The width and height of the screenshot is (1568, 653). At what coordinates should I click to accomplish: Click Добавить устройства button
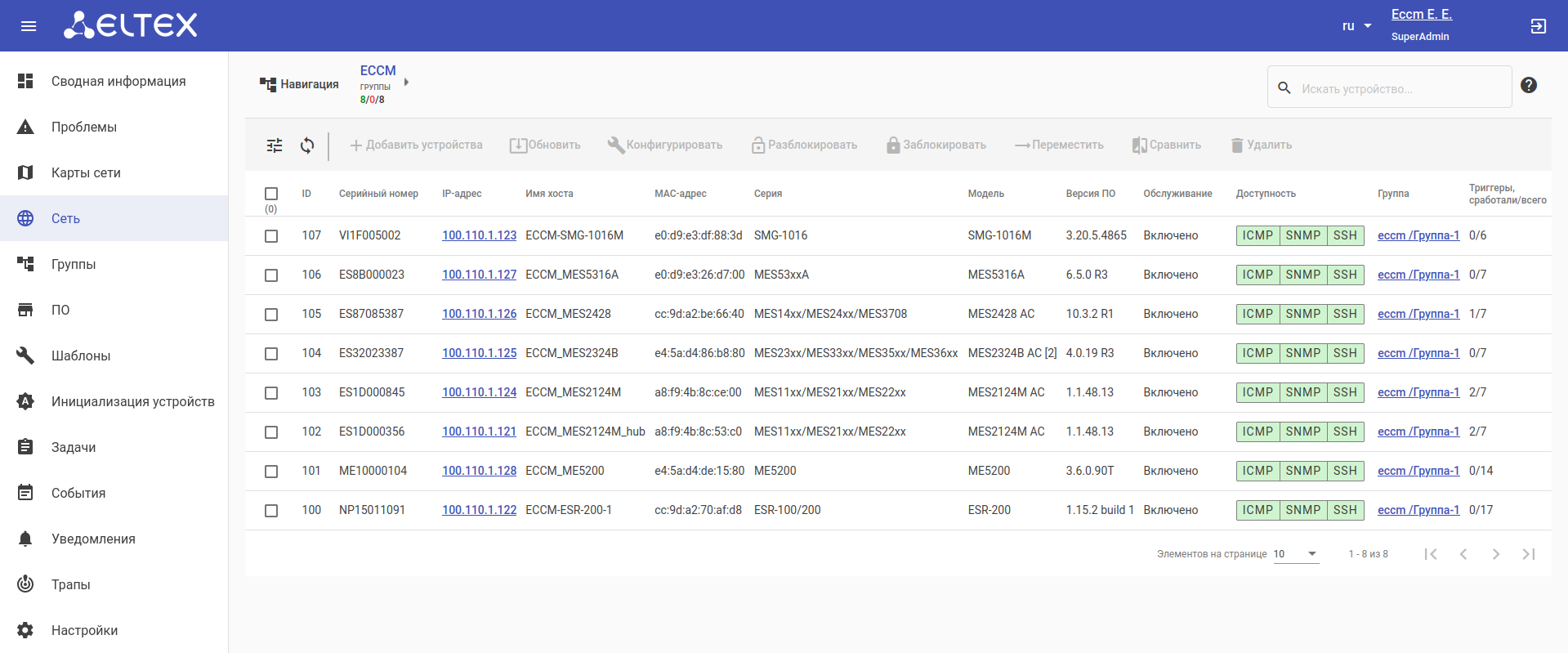click(416, 145)
